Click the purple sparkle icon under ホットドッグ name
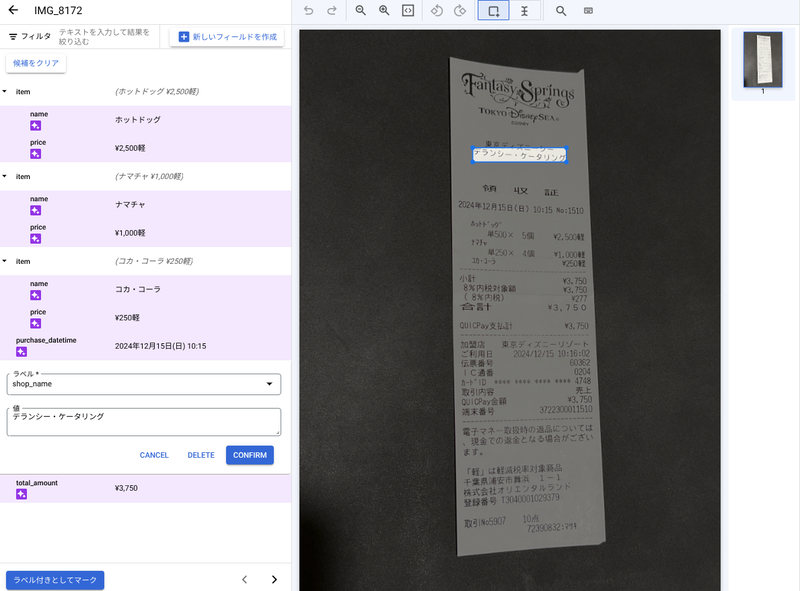Image resolution: width=800 pixels, height=591 pixels. [36, 126]
